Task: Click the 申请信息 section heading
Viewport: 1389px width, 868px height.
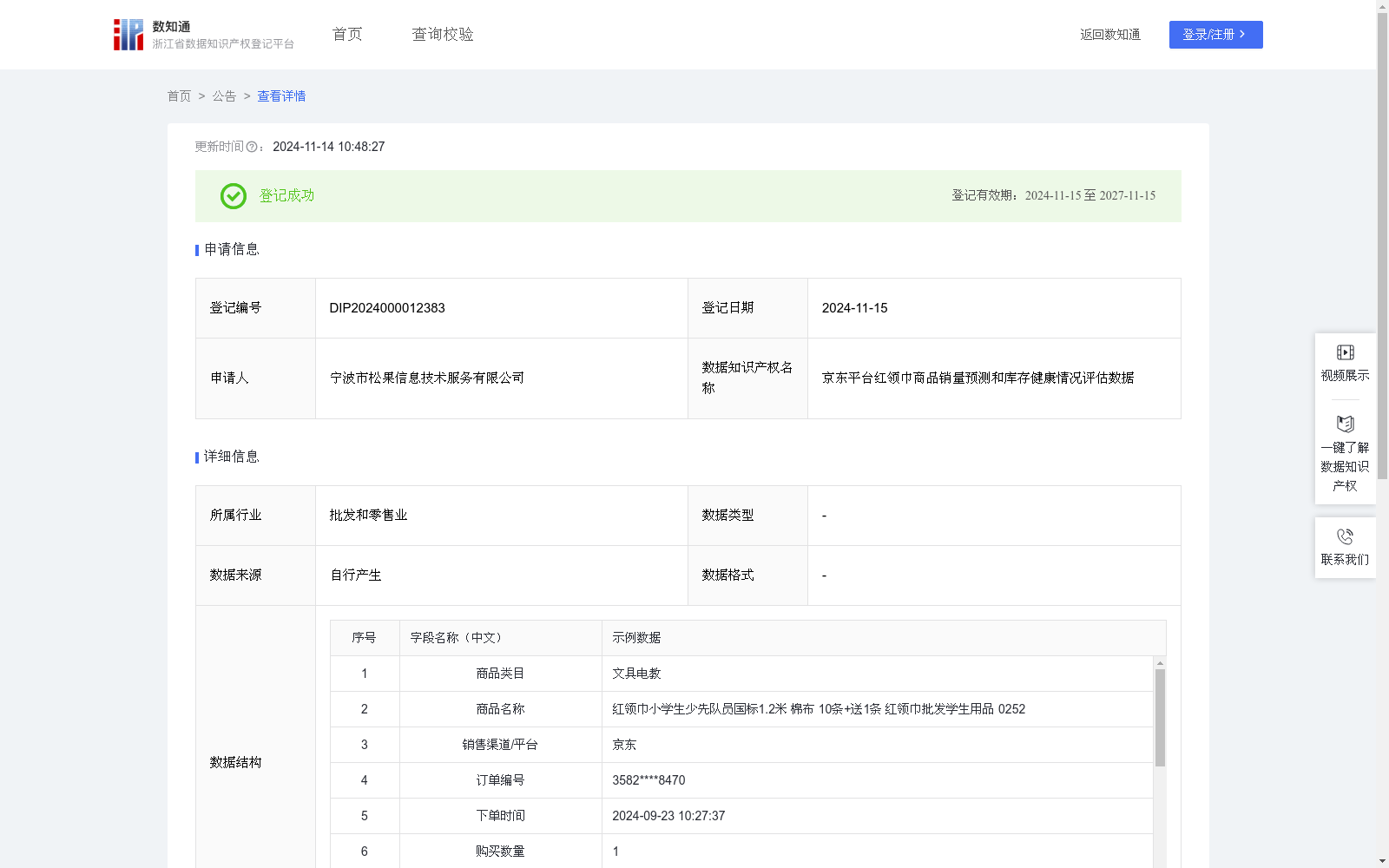Action: pyautogui.click(x=231, y=250)
